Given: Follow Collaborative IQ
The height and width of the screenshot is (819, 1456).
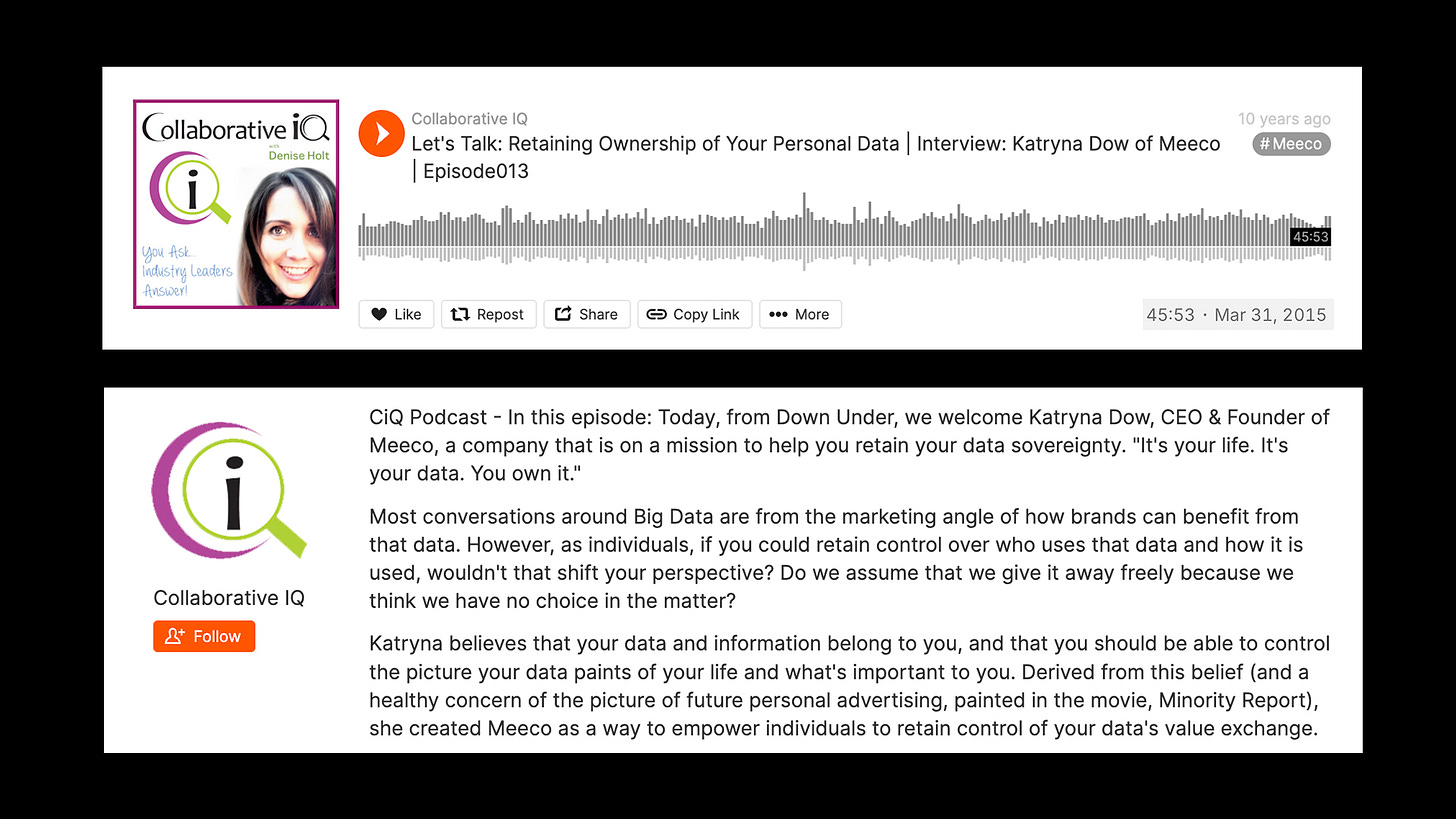Looking at the screenshot, I should [204, 636].
